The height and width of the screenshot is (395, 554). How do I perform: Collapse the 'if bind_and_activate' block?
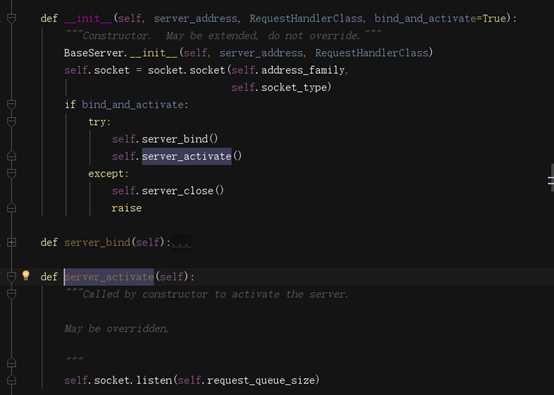11,104
